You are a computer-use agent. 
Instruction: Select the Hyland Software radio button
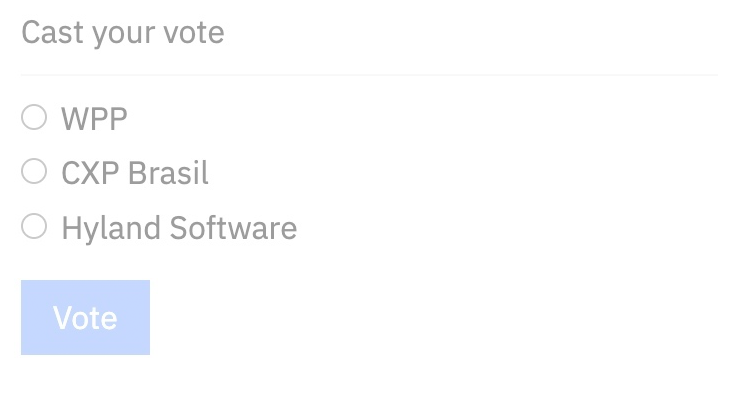34,226
